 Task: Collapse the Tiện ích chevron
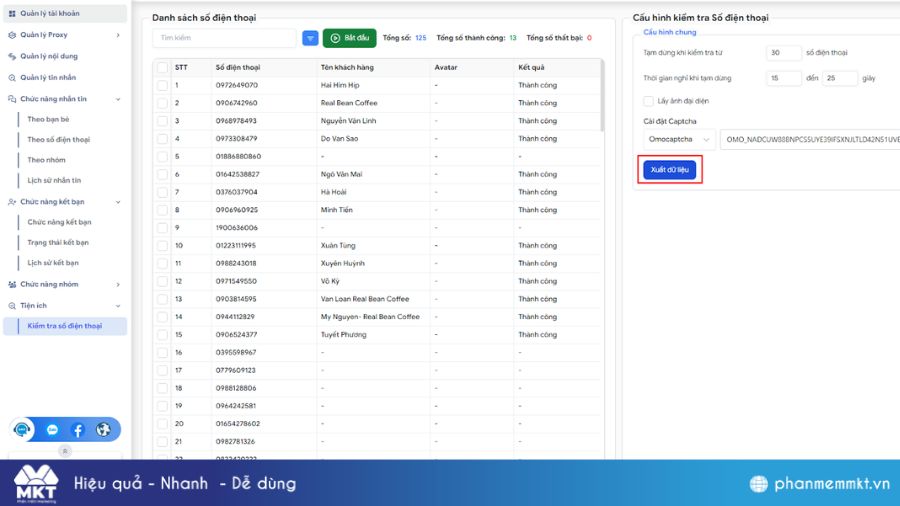(x=118, y=306)
